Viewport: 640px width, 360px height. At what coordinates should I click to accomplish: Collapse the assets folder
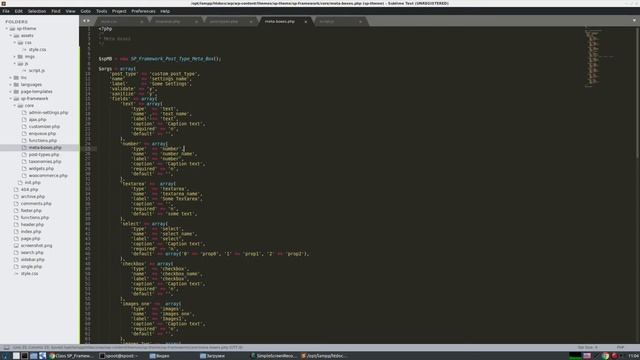11,36
